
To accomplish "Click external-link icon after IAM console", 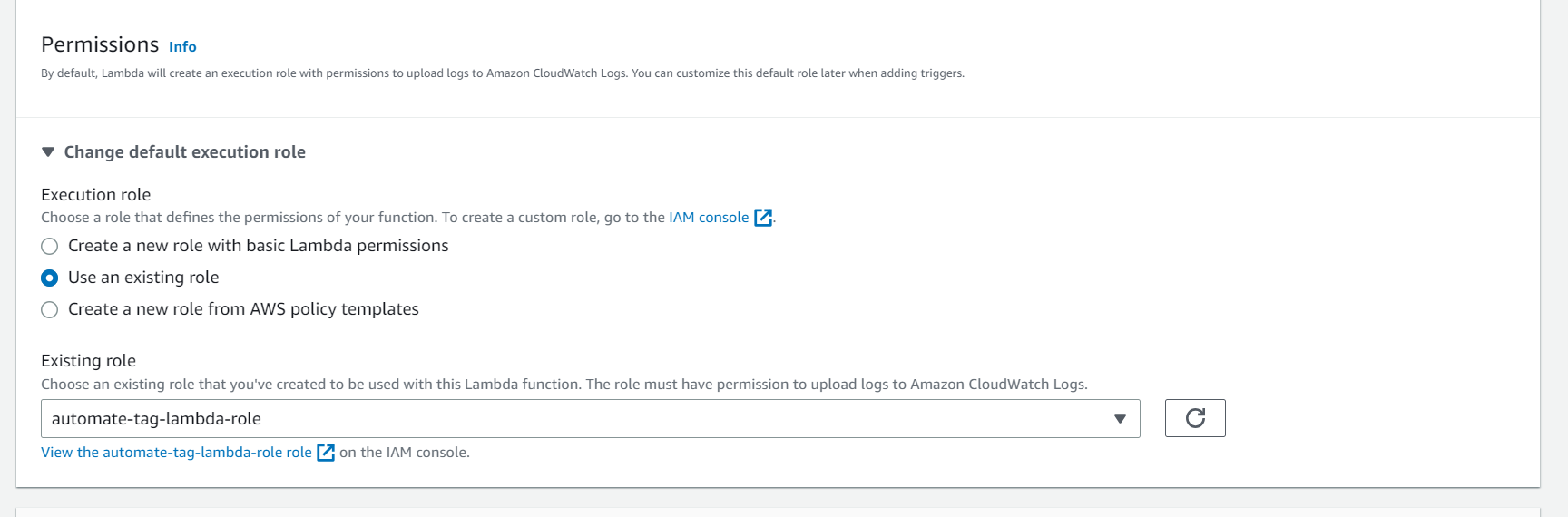I will [763, 218].
